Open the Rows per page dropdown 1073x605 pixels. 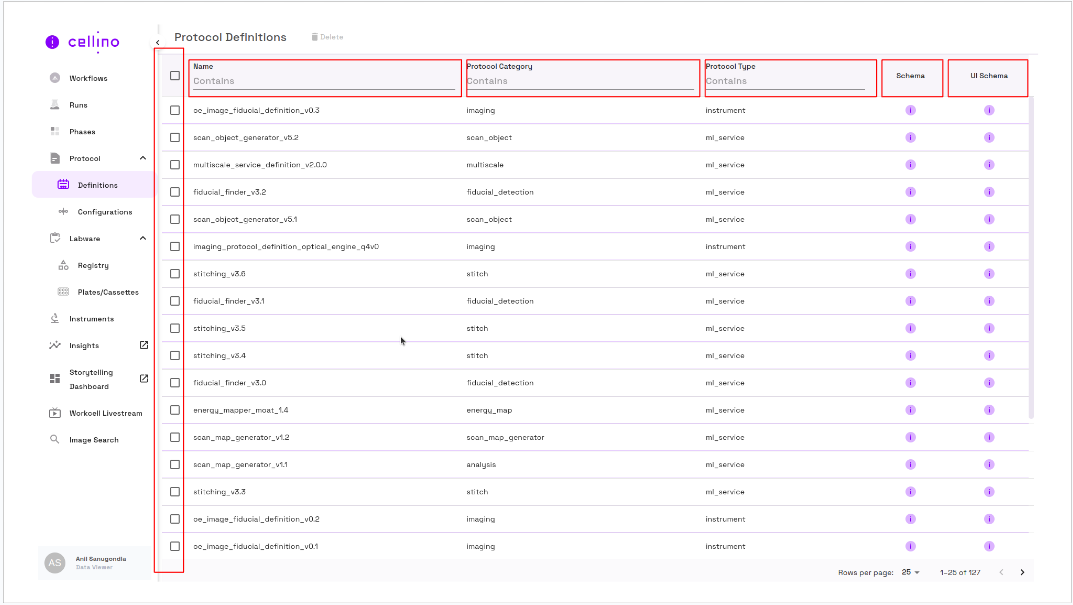coord(911,573)
